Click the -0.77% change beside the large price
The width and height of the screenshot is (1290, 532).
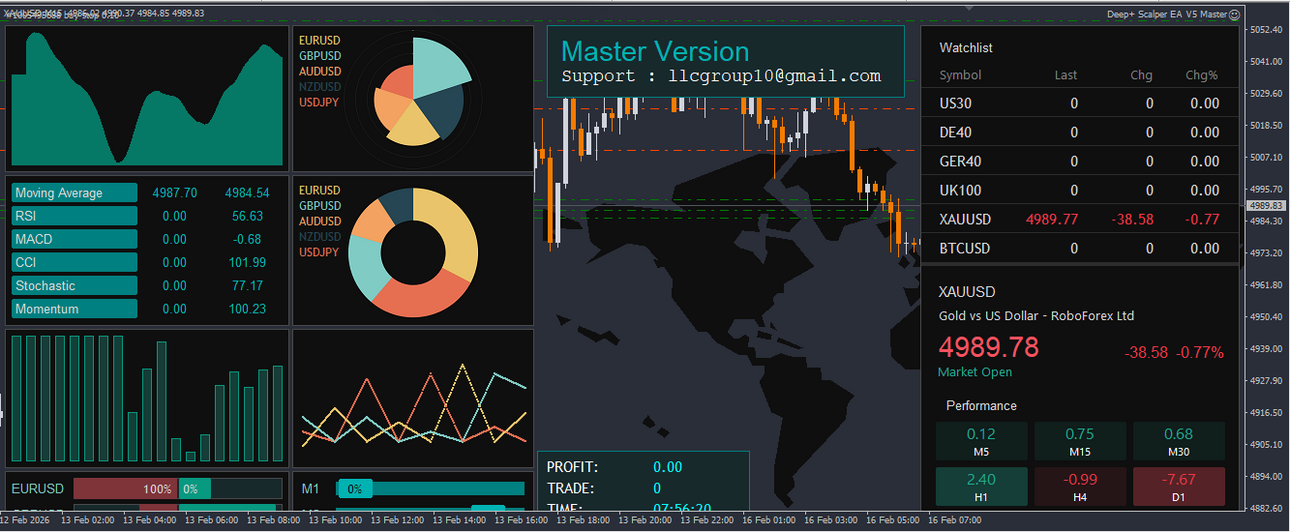click(1199, 352)
